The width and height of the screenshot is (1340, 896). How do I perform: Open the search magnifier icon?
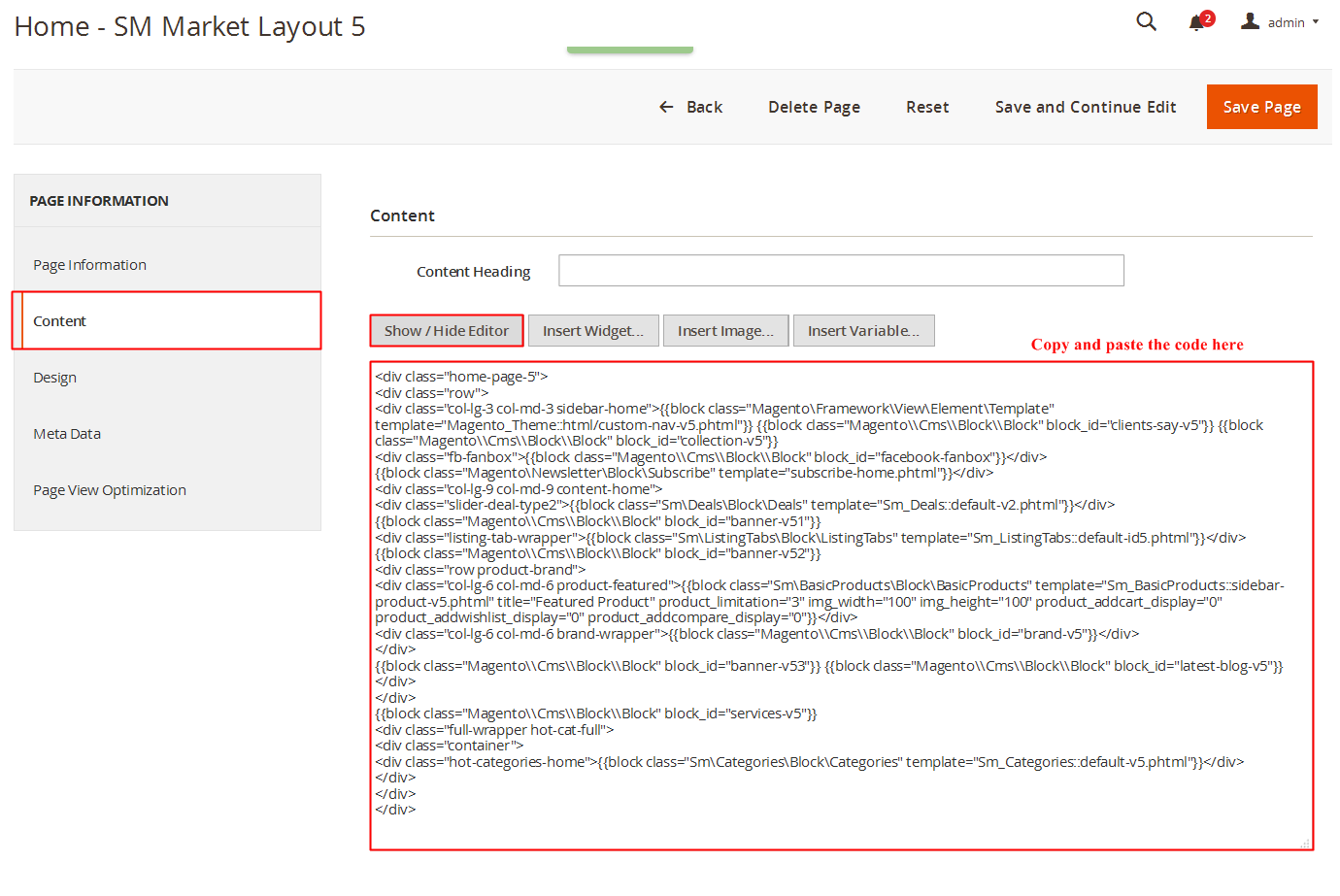(1146, 21)
